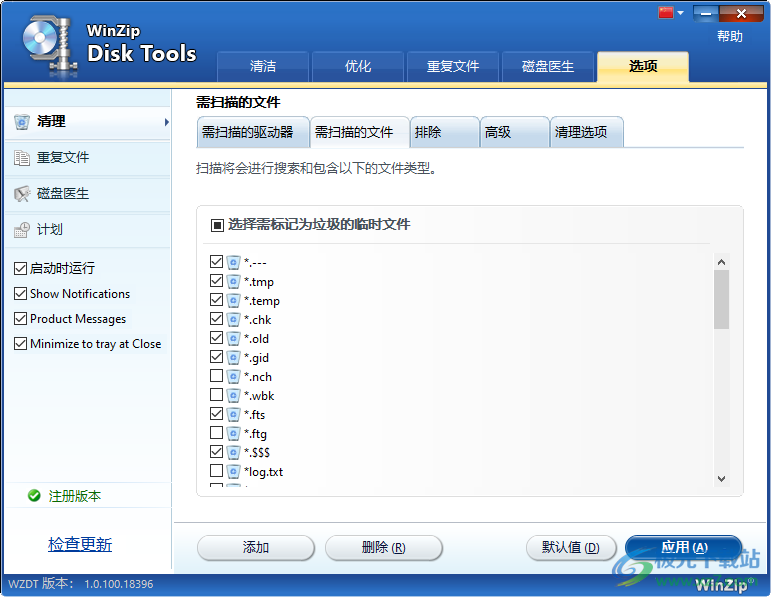Click the bin icon next to *.gid

tap(234, 358)
